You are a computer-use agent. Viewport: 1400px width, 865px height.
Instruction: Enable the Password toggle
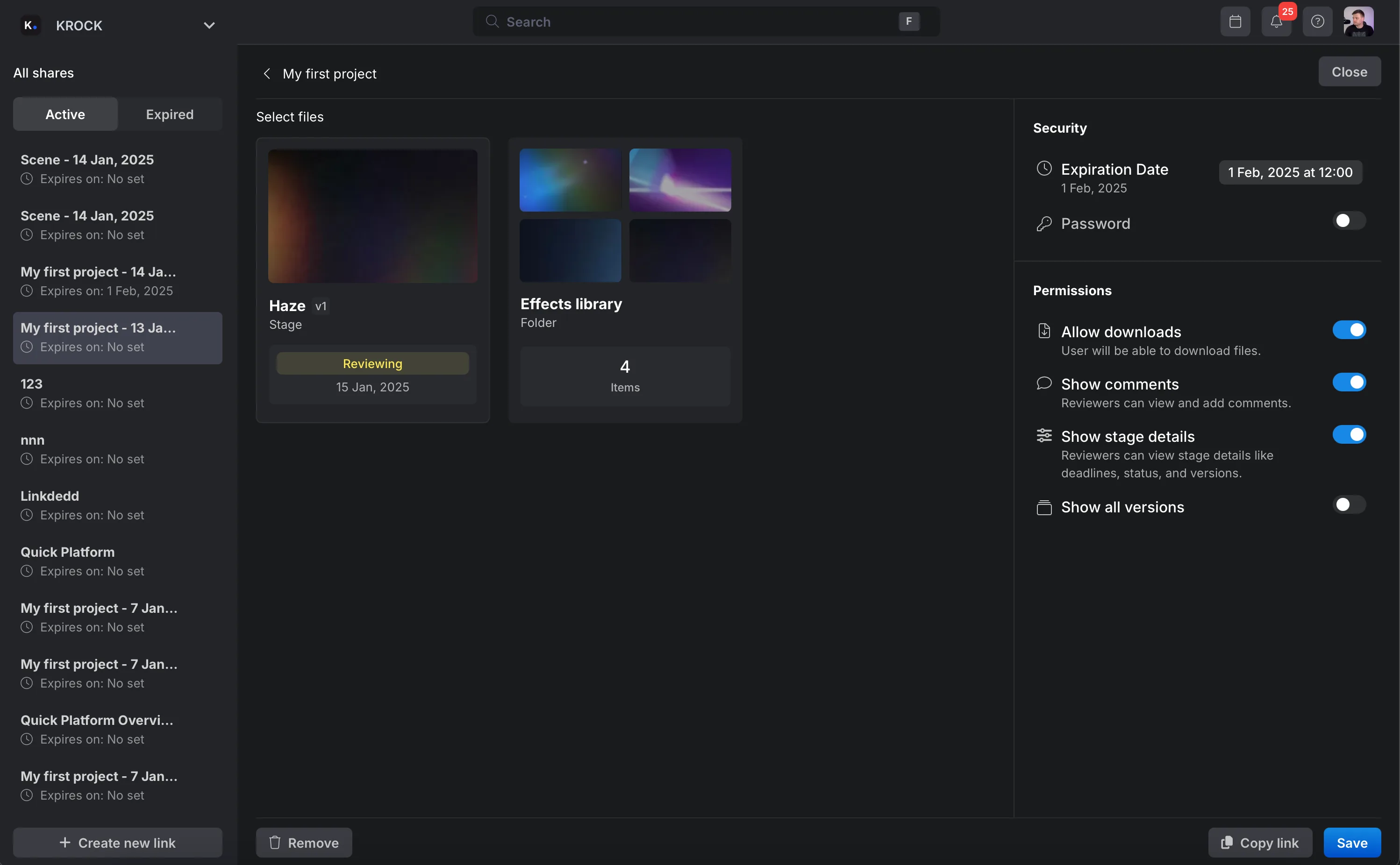[1348, 220]
